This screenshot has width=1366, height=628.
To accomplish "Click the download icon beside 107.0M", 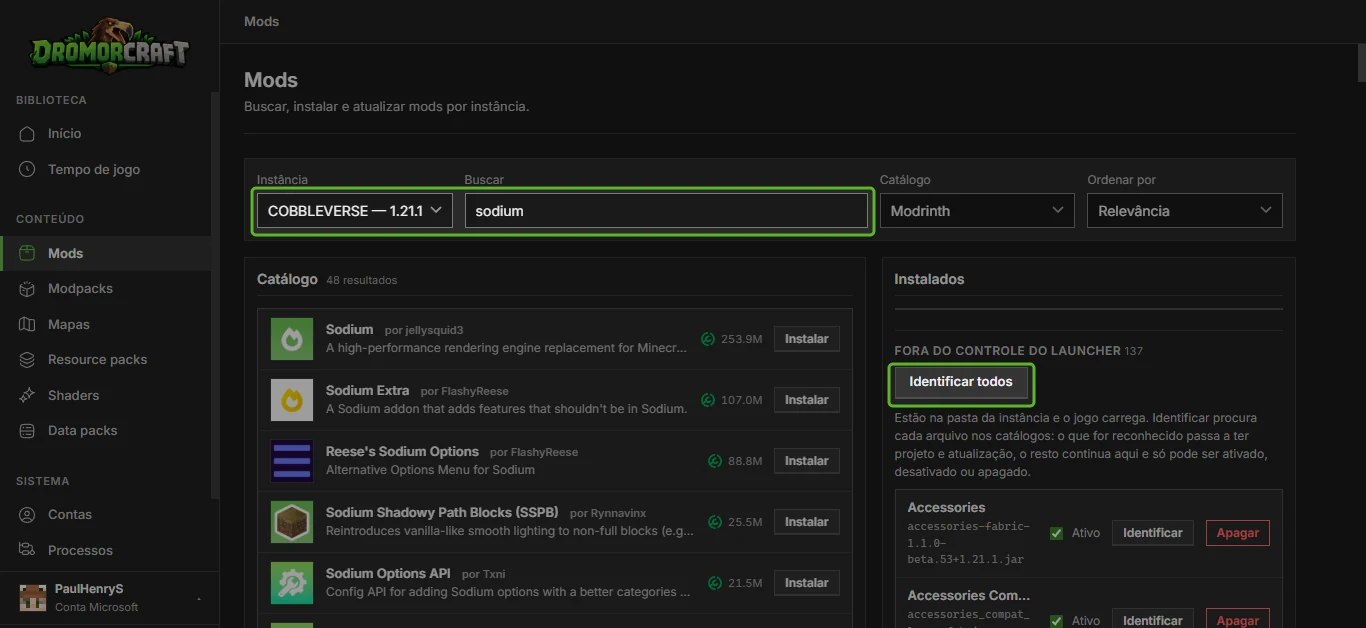I will (x=708, y=400).
